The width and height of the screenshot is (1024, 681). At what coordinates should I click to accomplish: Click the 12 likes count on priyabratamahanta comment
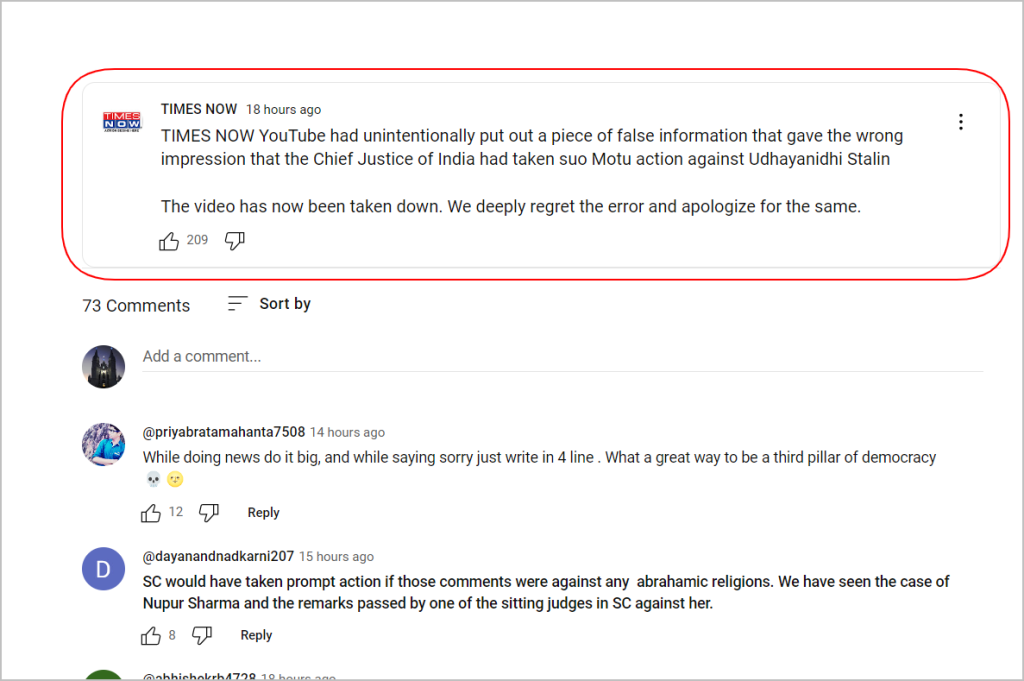pos(176,512)
